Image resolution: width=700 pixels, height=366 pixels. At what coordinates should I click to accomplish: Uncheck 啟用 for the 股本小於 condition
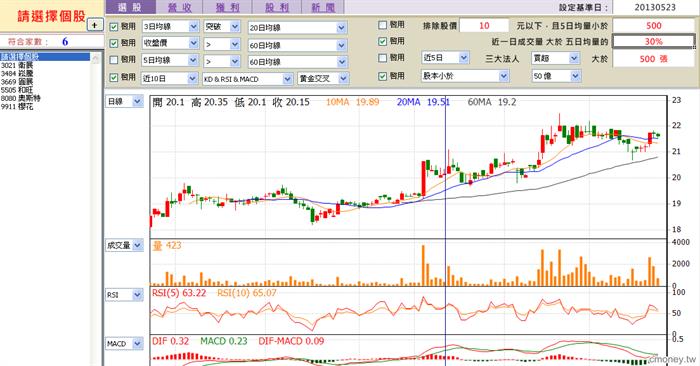click(383, 76)
